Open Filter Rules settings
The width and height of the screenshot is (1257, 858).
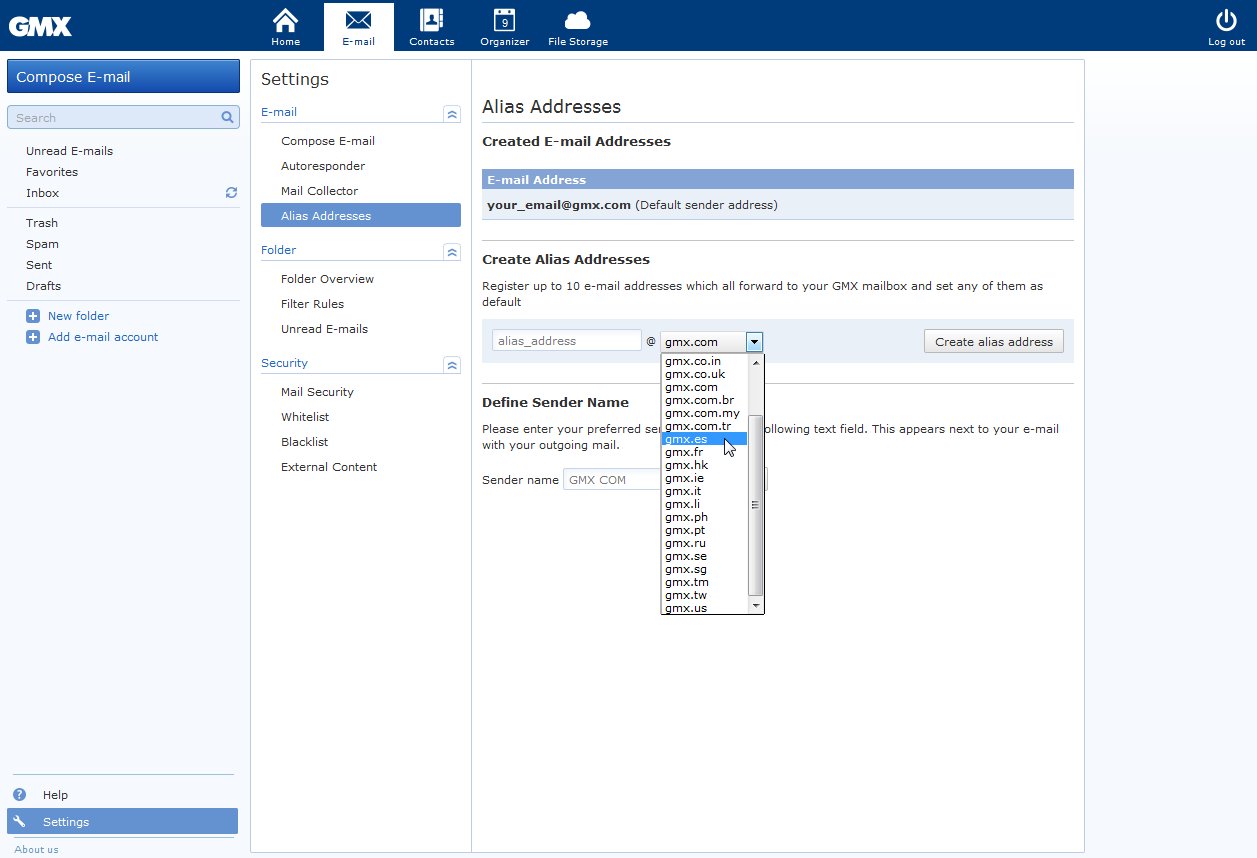coord(312,304)
